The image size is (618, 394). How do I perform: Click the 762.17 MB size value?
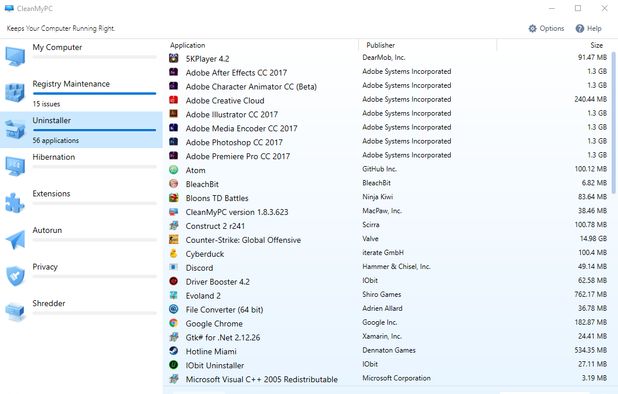pyautogui.click(x=590, y=294)
